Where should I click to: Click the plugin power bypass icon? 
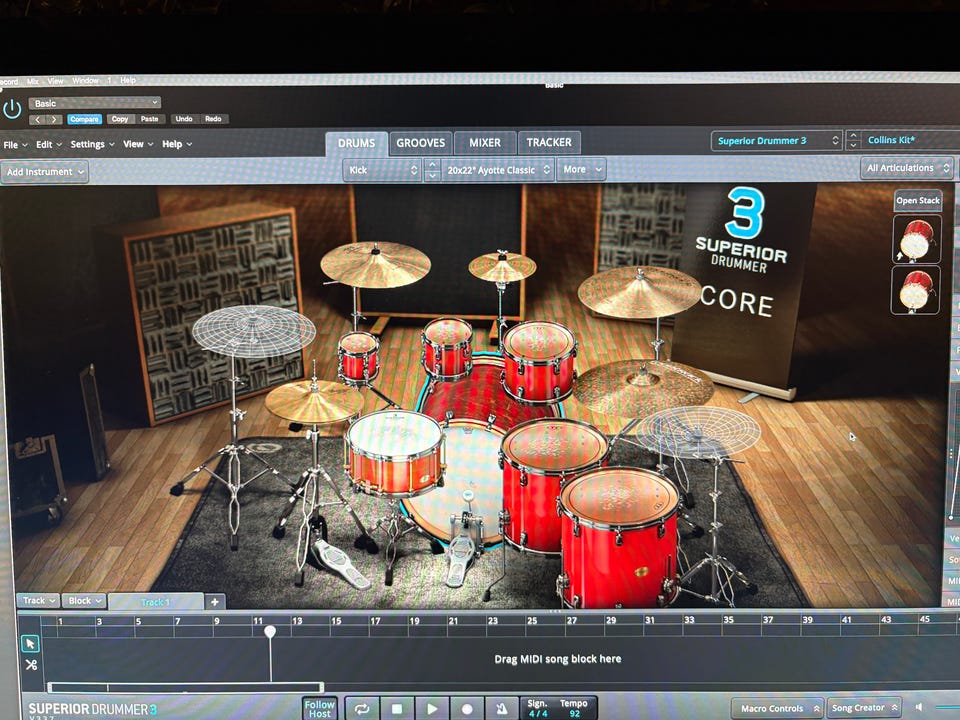(x=12, y=109)
